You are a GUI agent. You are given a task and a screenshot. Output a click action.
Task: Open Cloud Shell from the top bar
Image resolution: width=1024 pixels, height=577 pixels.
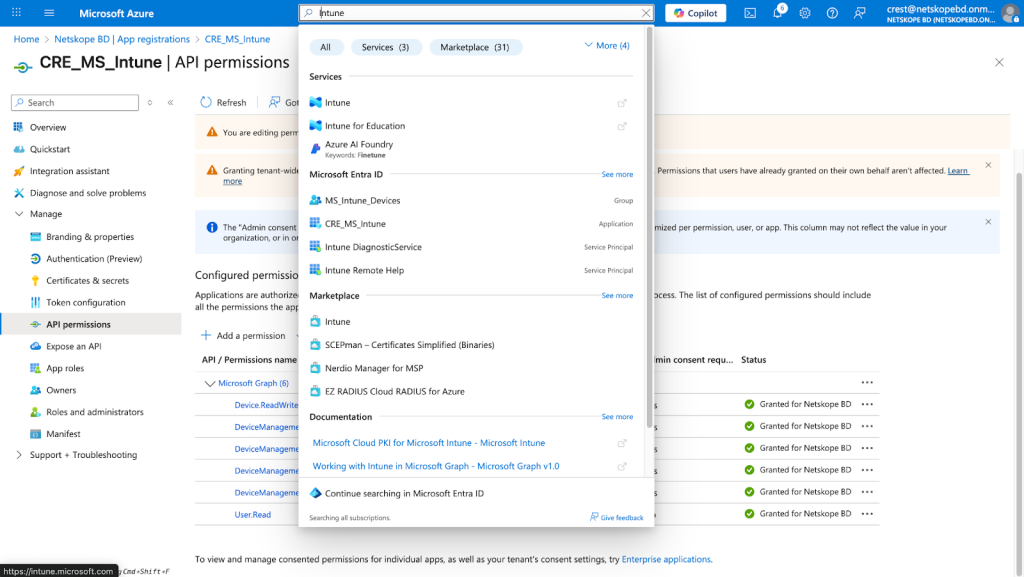coord(750,13)
